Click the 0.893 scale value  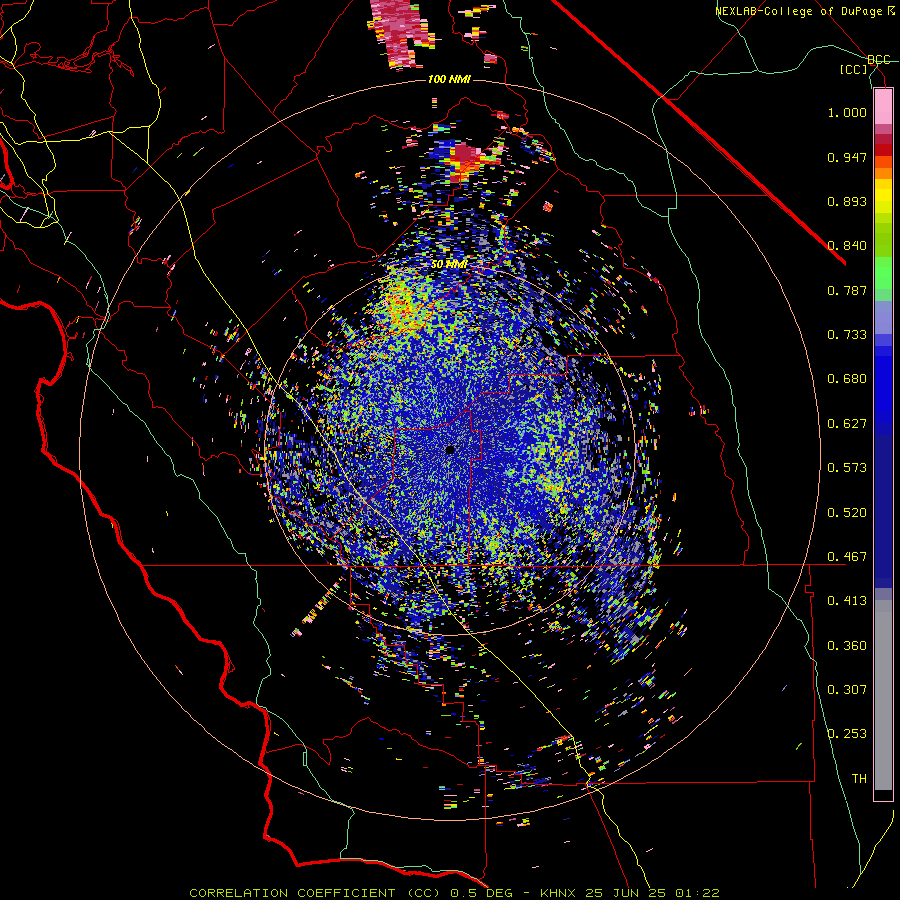847,201
